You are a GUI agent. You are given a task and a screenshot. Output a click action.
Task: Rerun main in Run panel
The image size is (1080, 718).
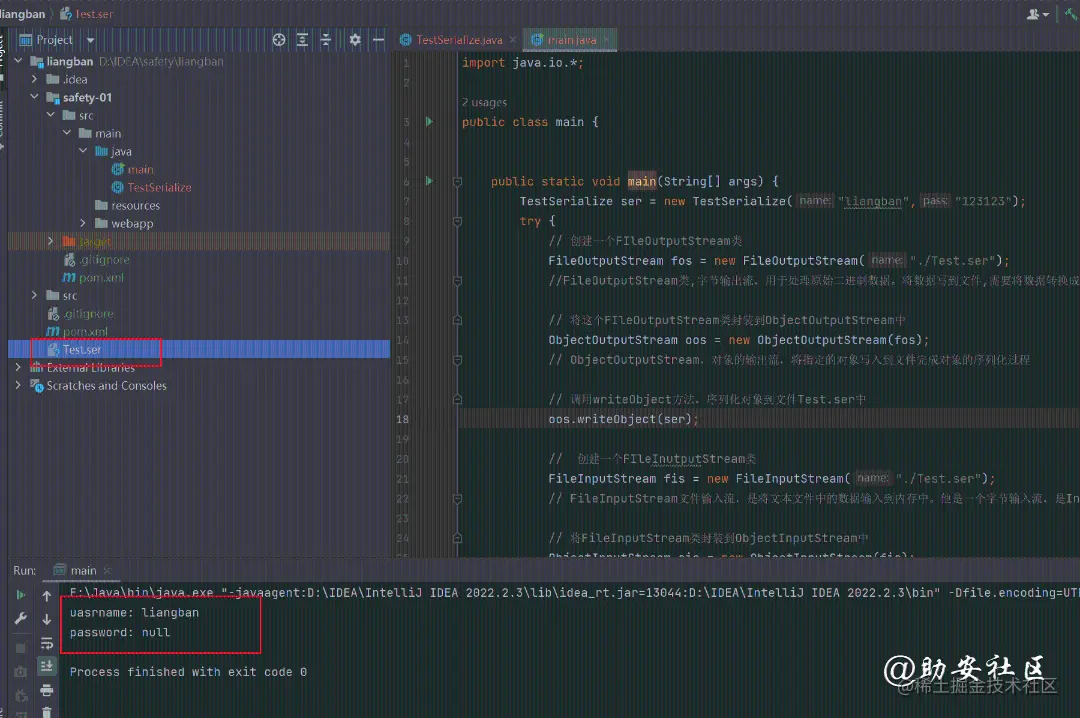(20, 595)
